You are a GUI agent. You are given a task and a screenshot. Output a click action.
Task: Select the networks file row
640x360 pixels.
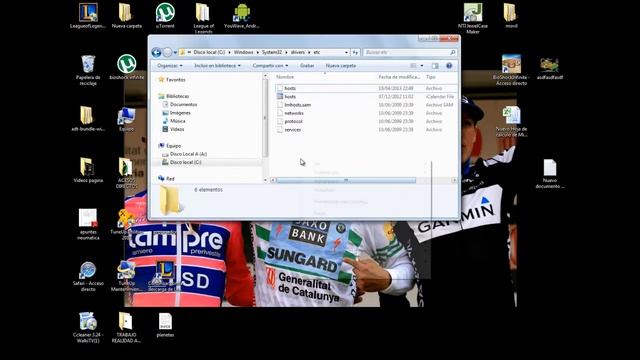click(366, 113)
